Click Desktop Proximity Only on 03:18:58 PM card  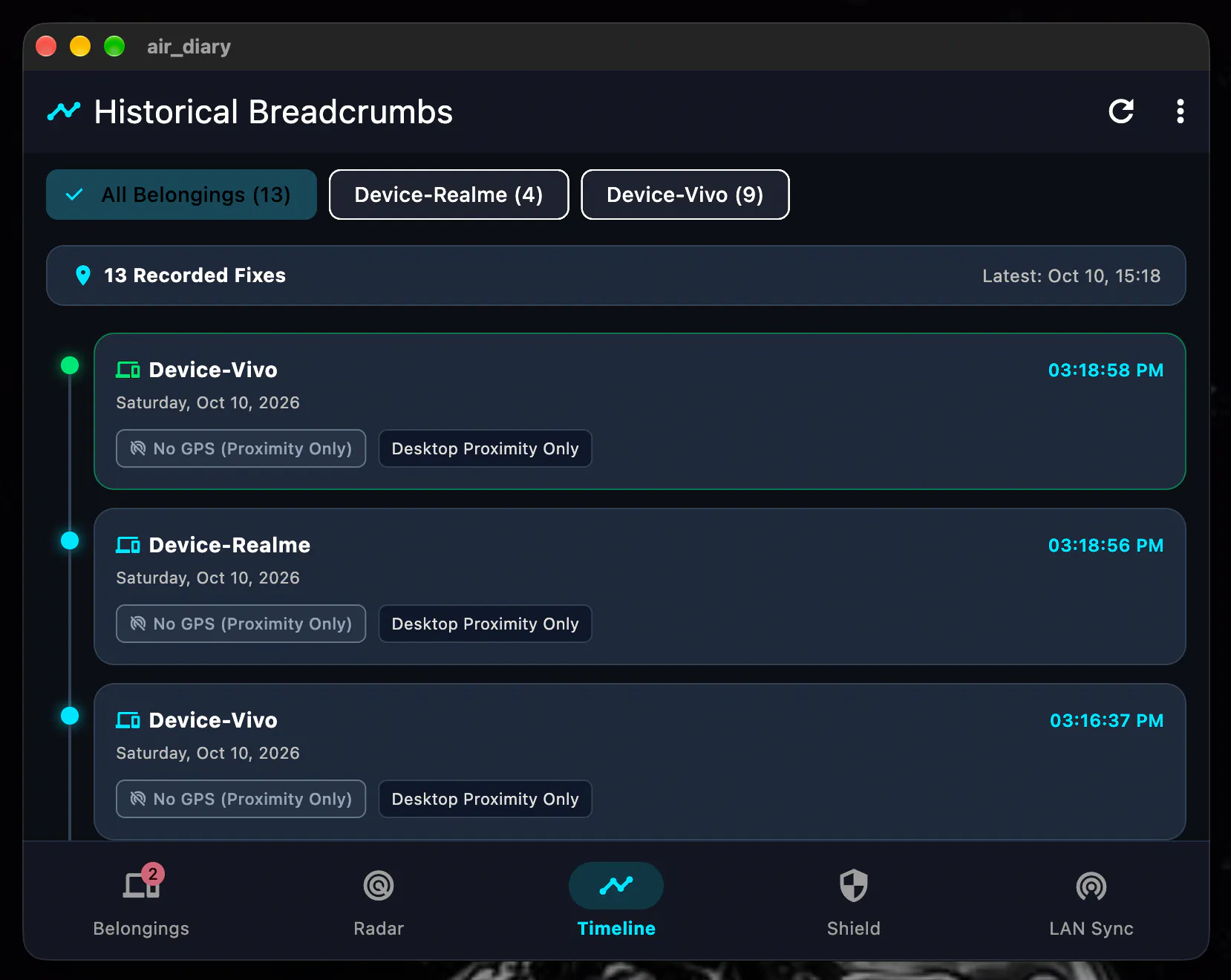click(486, 448)
